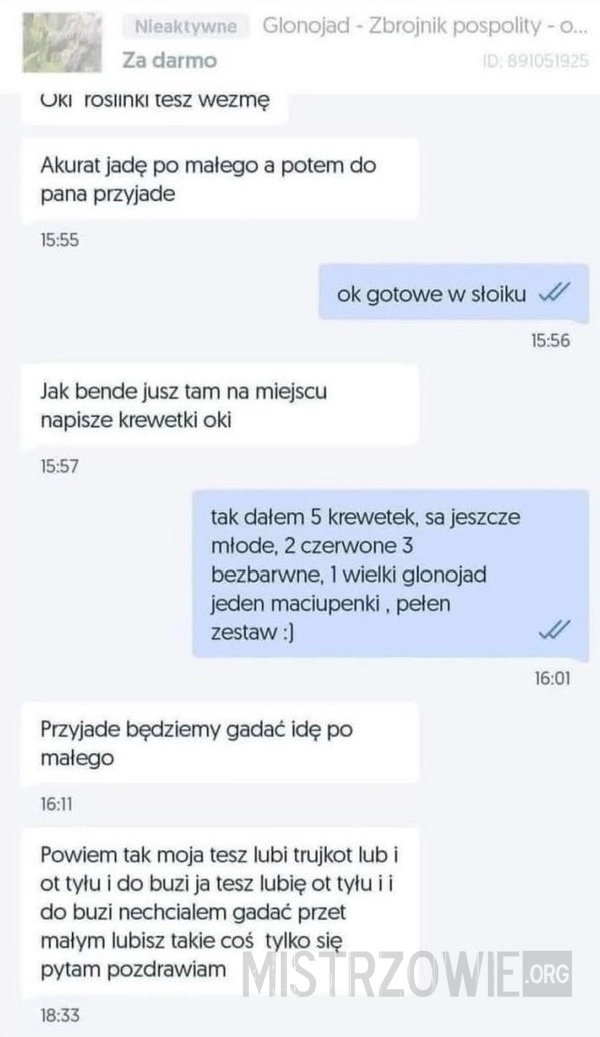Viewport: 600px width, 1037px height.
Task: Select the listing ID 891051925 text
Action: (536, 62)
